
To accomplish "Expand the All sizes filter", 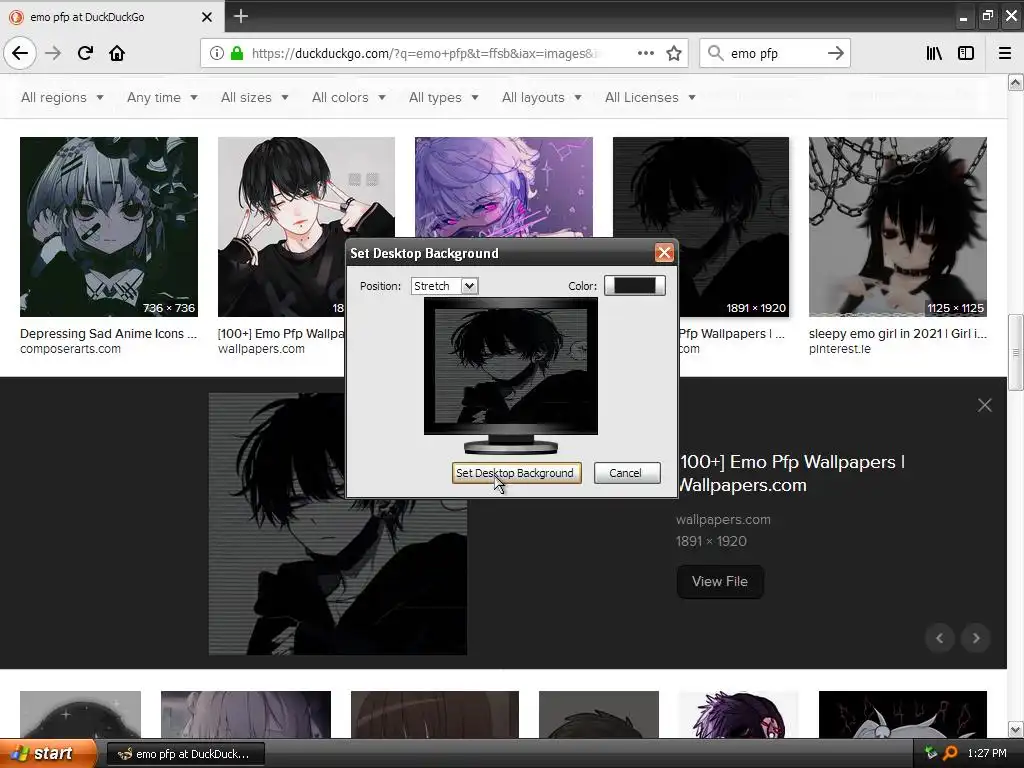I will point(255,97).
